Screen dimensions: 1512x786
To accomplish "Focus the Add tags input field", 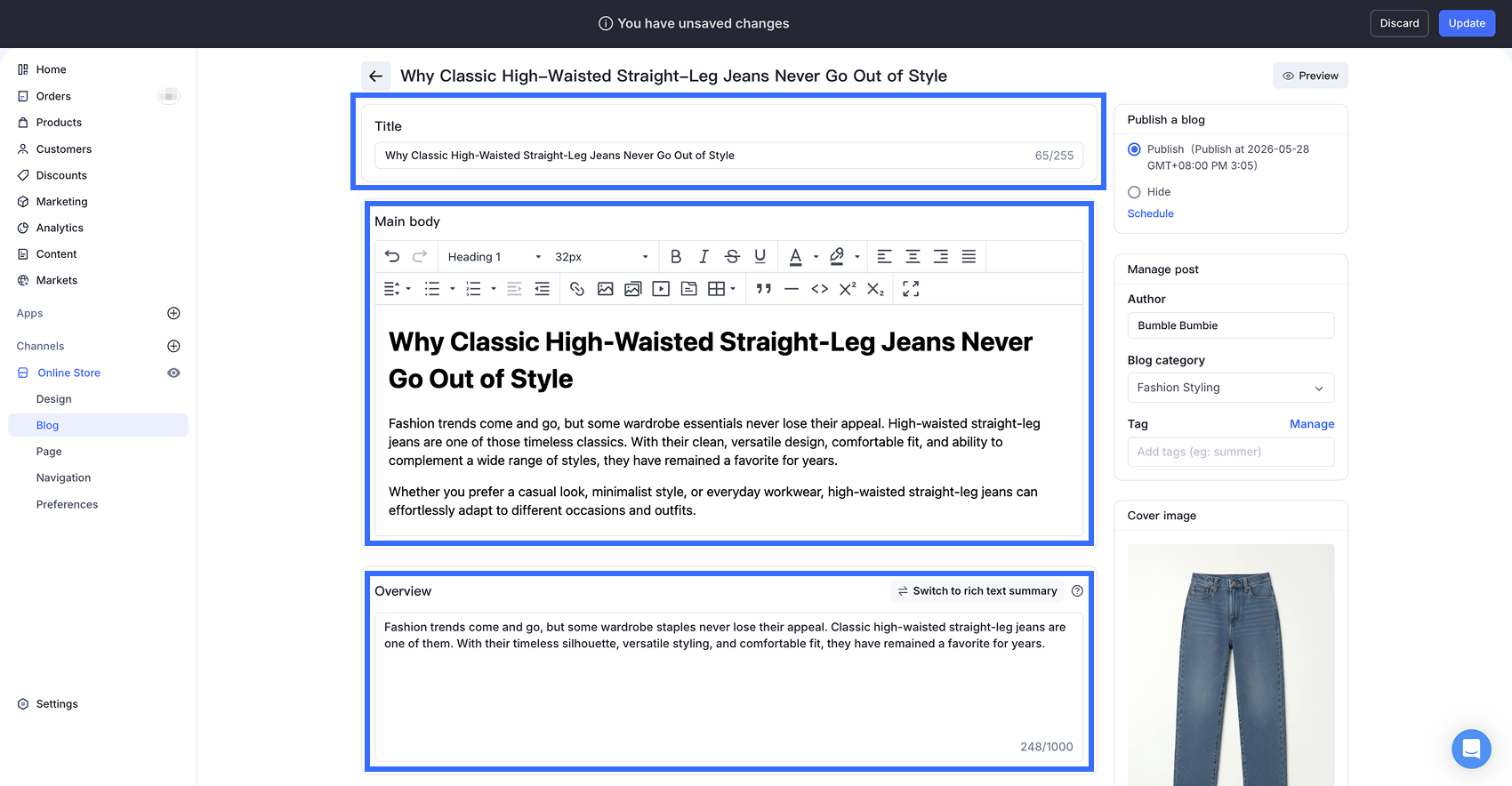I will click(x=1231, y=452).
